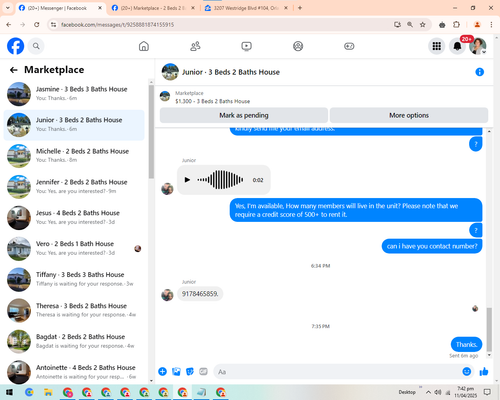The width and height of the screenshot is (500, 400).
Task: Open Jasmine - 3 Beds 3 Baths House chat
Action: (x=74, y=94)
